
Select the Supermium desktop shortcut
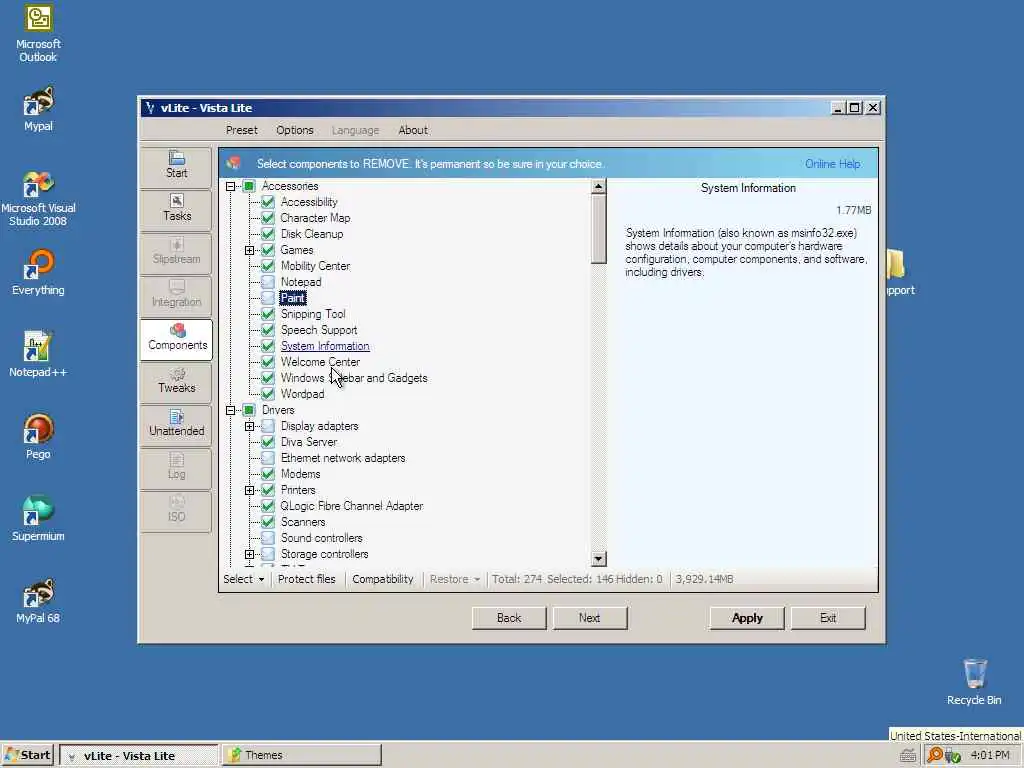coord(38,519)
